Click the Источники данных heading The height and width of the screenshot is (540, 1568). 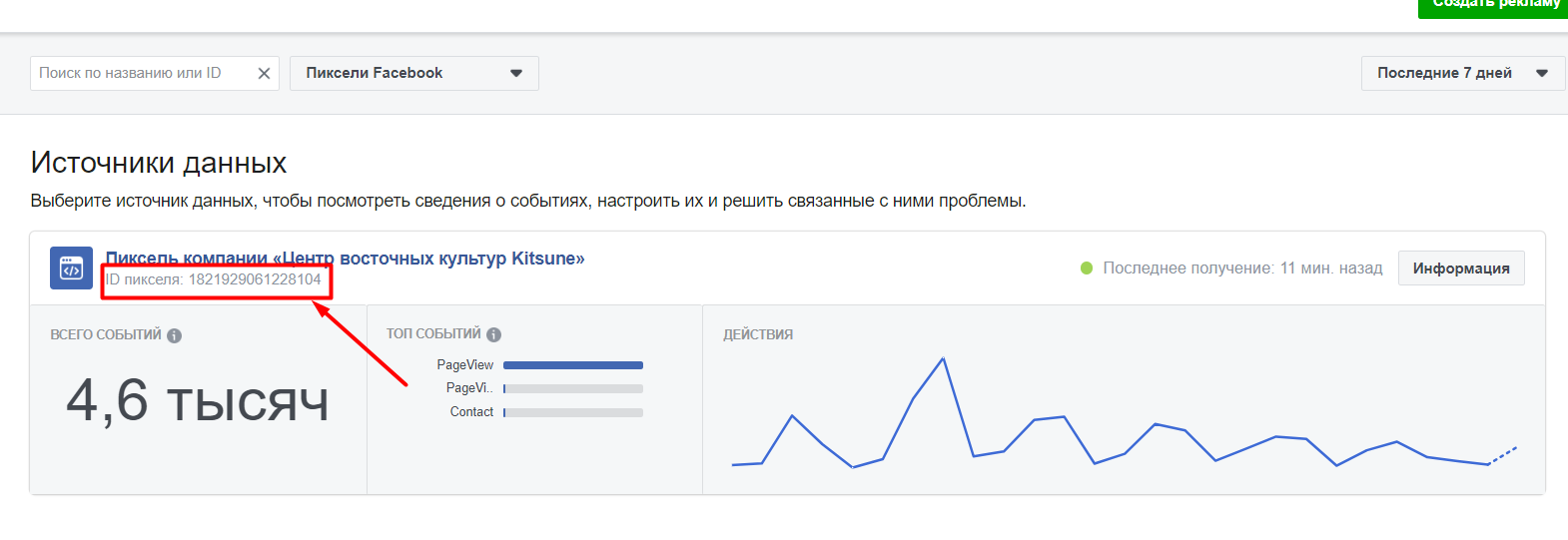[x=159, y=163]
